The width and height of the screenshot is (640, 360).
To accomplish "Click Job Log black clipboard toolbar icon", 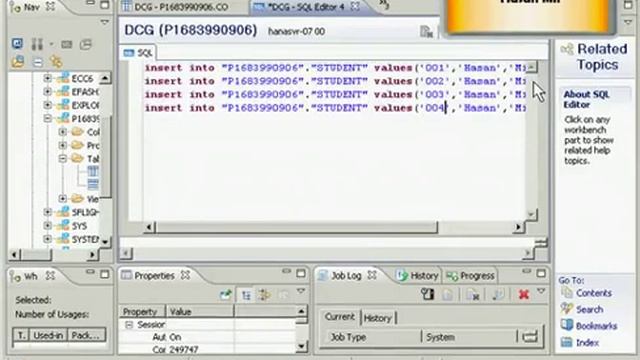I will [427, 294].
